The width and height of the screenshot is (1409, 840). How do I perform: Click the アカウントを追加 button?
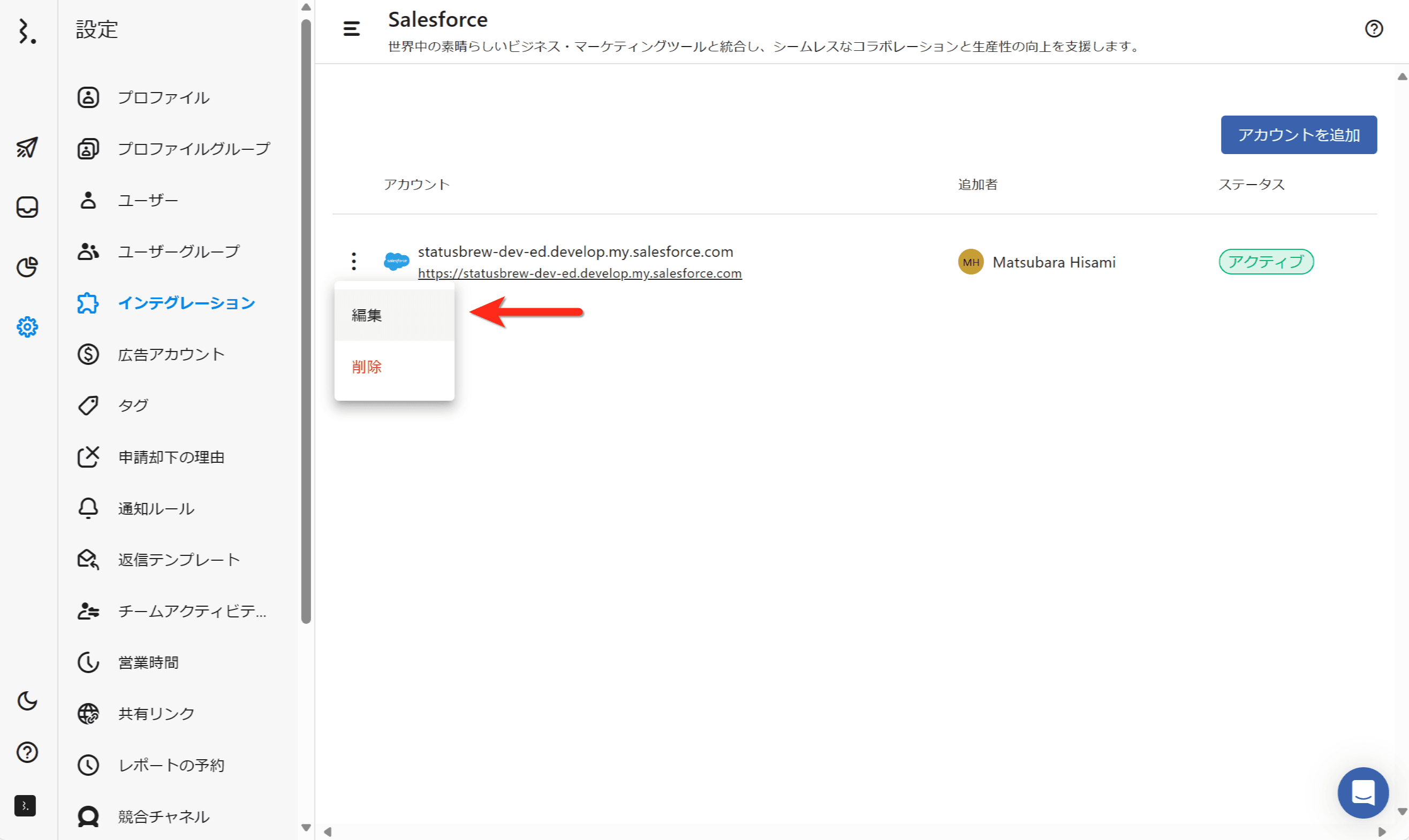coord(1298,135)
